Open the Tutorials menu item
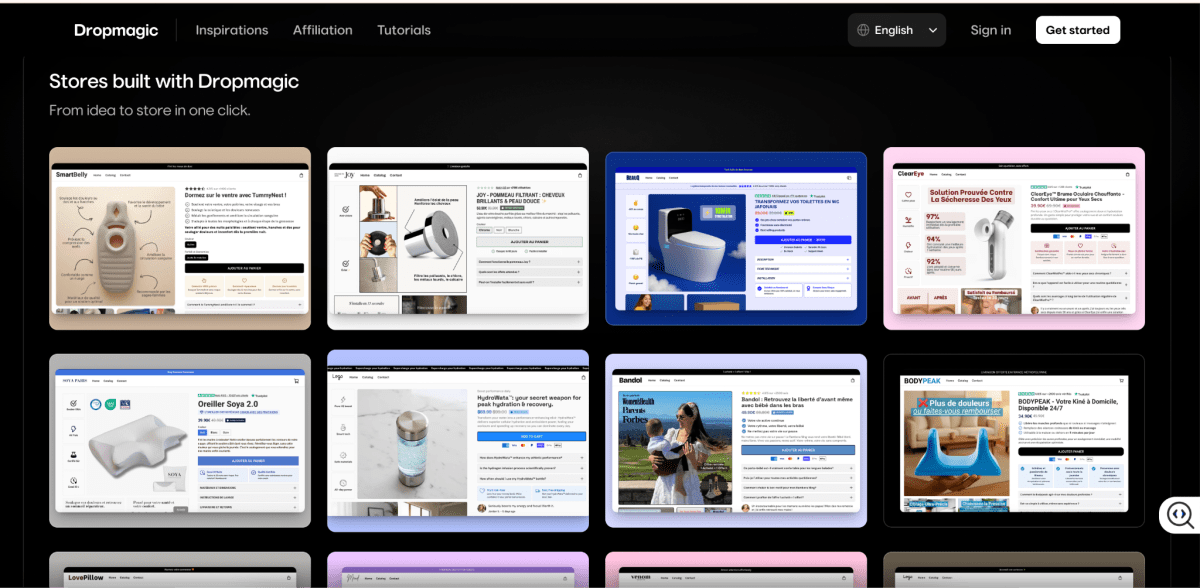1200x588 pixels. pyautogui.click(x=404, y=30)
